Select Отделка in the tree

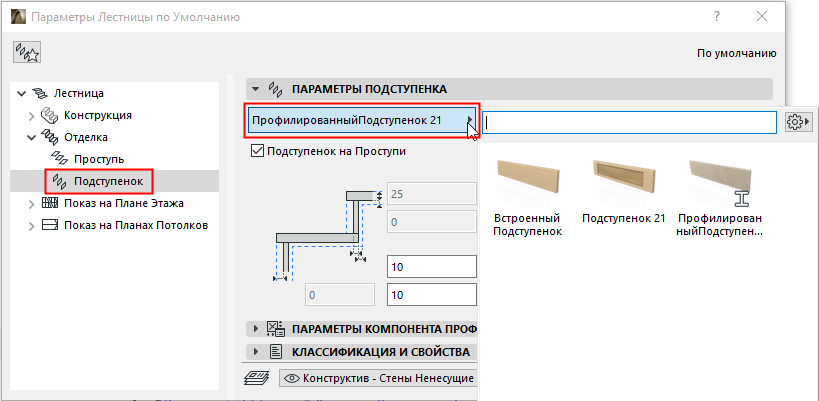coord(86,137)
